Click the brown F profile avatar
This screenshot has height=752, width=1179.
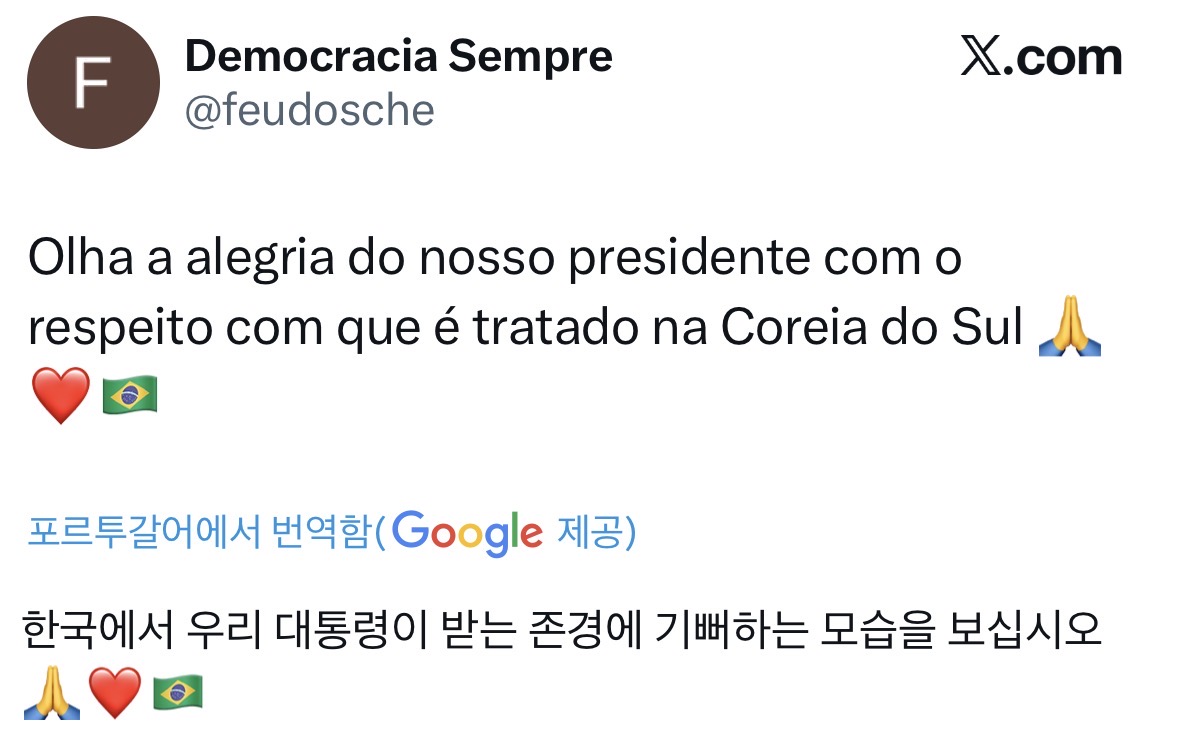pyautogui.click(x=93, y=83)
